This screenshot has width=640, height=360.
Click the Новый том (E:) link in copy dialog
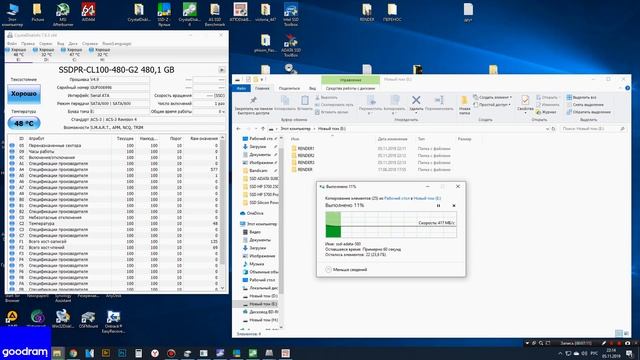tap(427, 198)
